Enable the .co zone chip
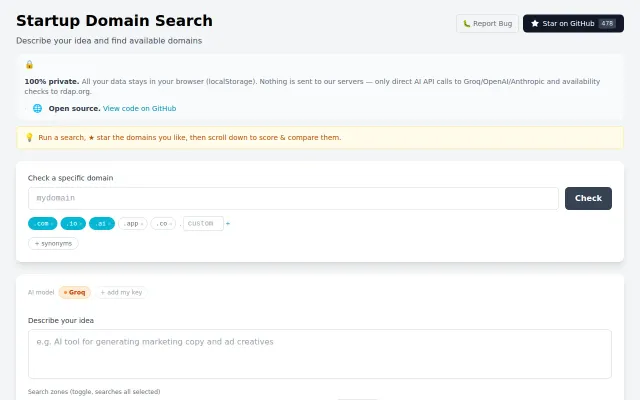The image size is (640, 400). (x=163, y=224)
